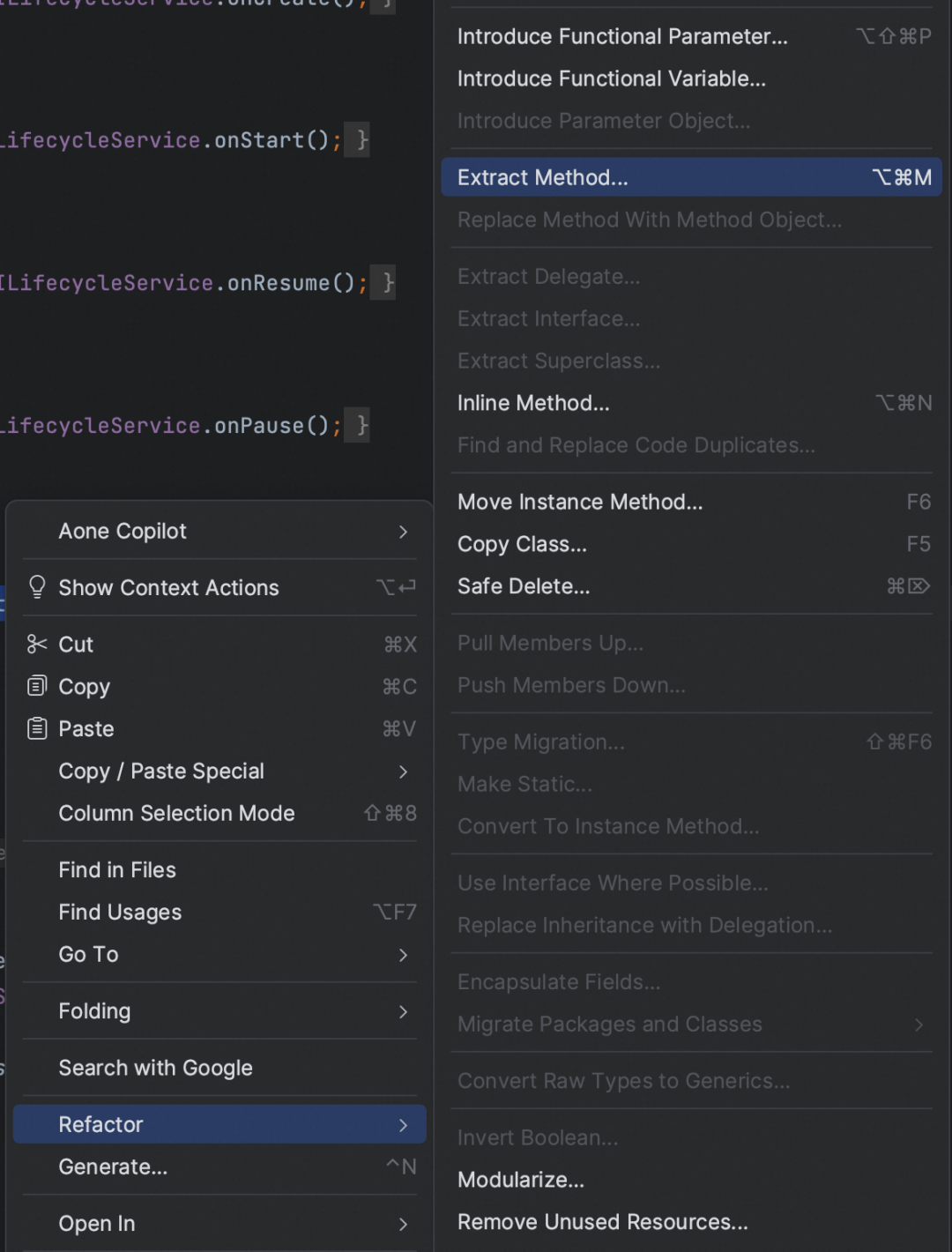
Task: Choose Find Usages
Action: coord(219,913)
